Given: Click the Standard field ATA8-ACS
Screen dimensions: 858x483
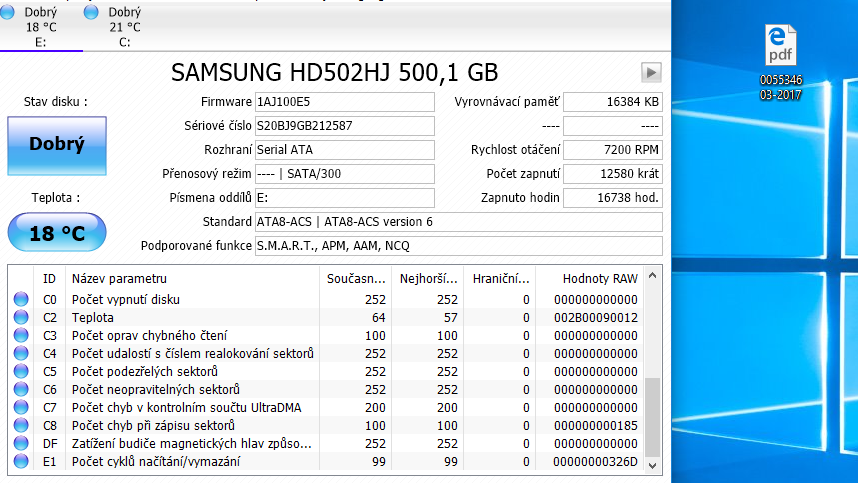Looking at the screenshot, I should click(459, 222).
